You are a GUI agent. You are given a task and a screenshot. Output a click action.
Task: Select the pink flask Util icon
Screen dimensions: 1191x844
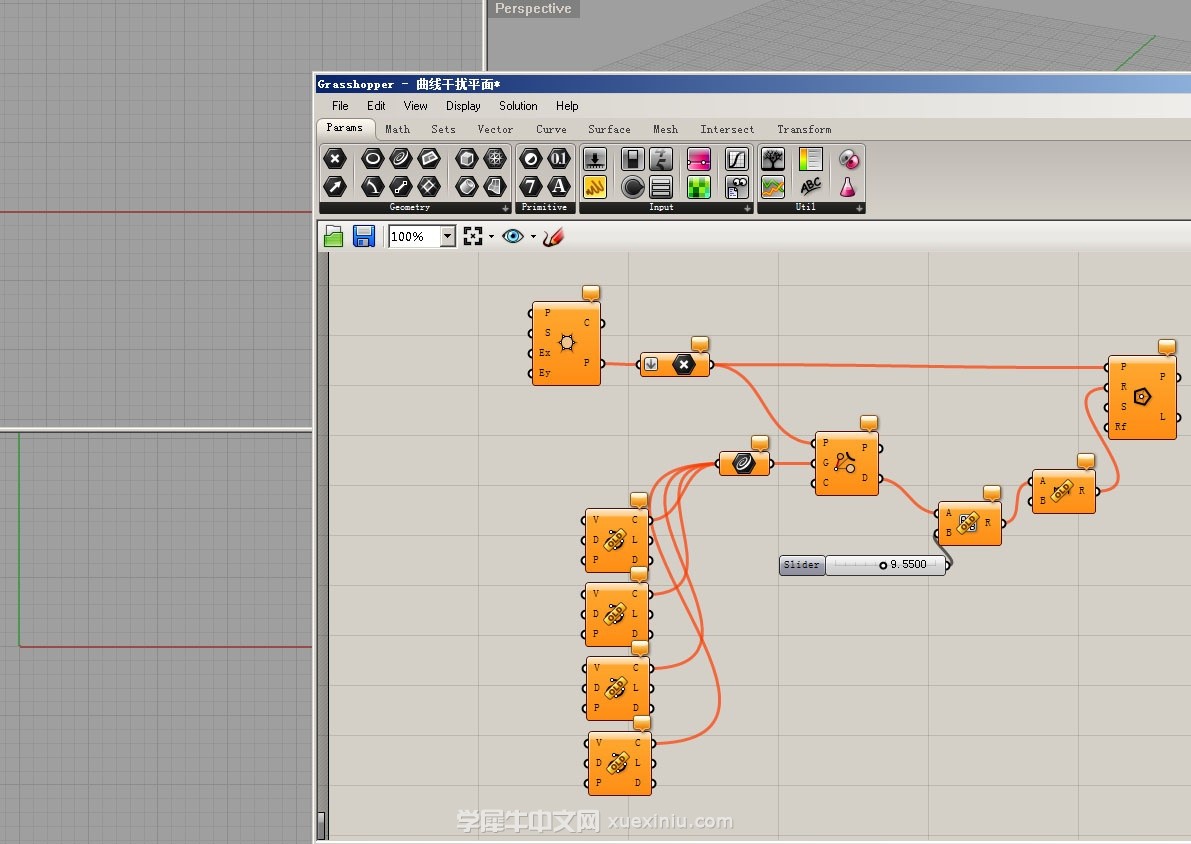(x=848, y=186)
